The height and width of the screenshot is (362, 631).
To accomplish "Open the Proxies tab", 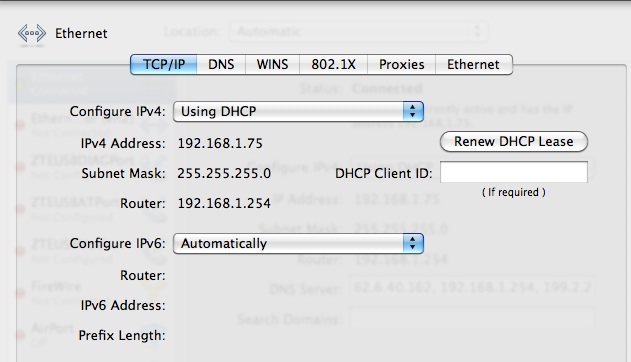I will click(x=402, y=64).
